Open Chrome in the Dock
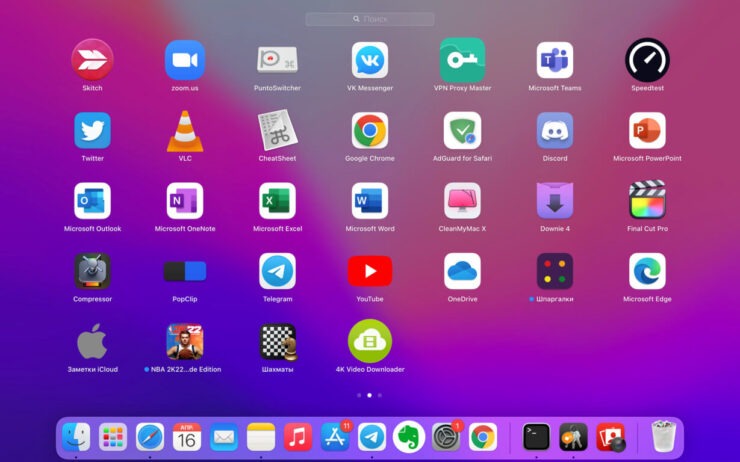This screenshot has height=462, width=740. click(x=483, y=437)
